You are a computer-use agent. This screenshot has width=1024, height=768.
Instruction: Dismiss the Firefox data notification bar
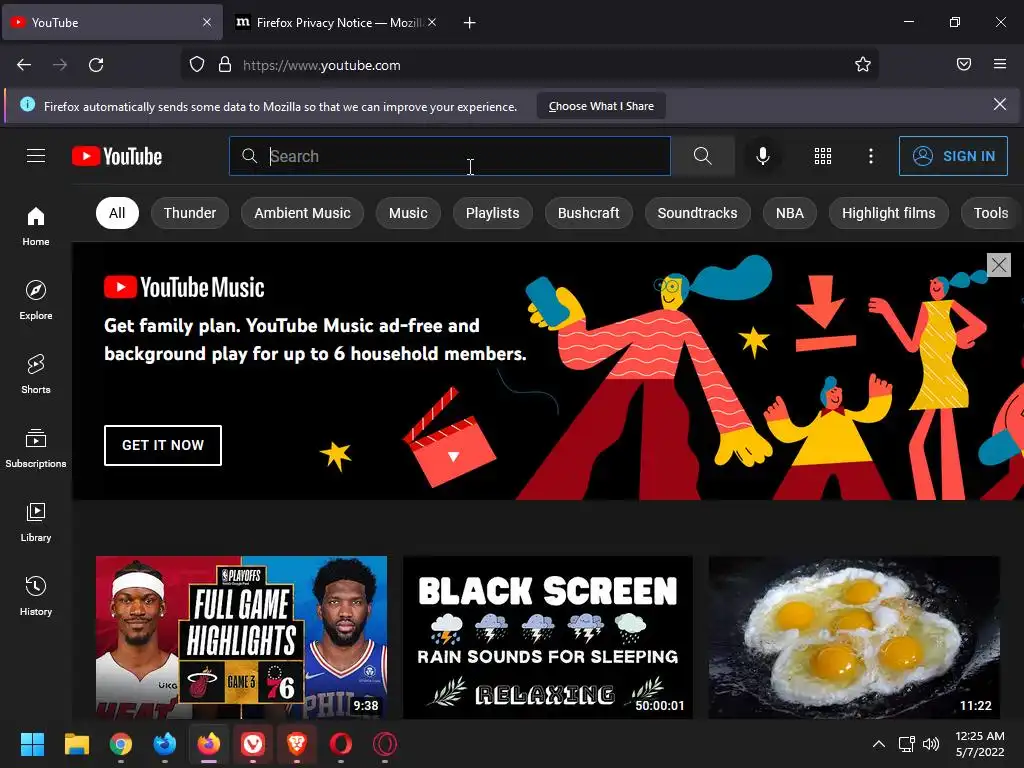coord(1000,104)
